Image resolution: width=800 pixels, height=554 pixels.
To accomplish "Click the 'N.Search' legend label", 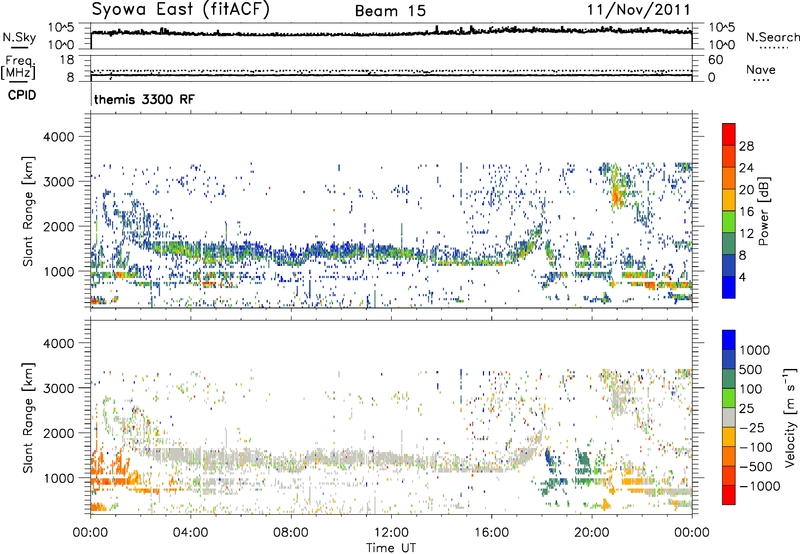I will (x=773, y=37).
